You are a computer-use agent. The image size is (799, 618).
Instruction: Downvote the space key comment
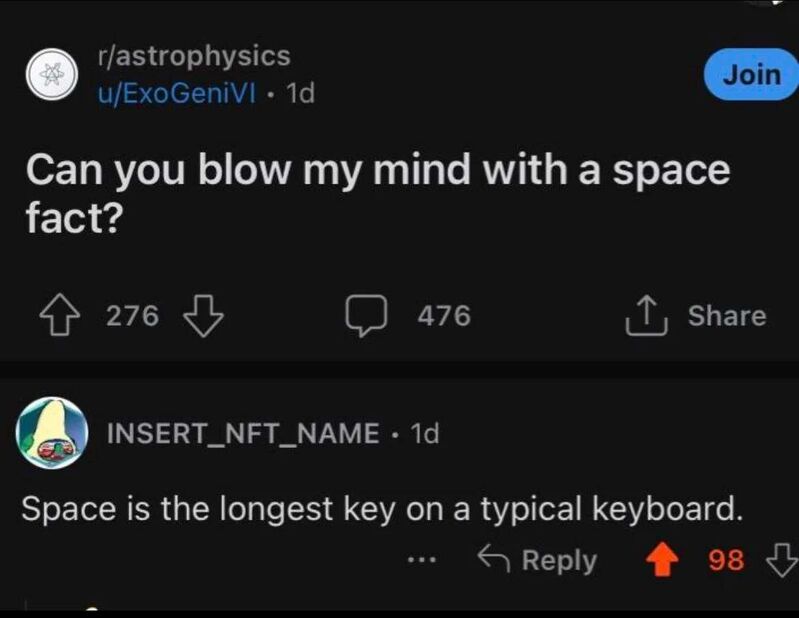click(x=782, y=559)
